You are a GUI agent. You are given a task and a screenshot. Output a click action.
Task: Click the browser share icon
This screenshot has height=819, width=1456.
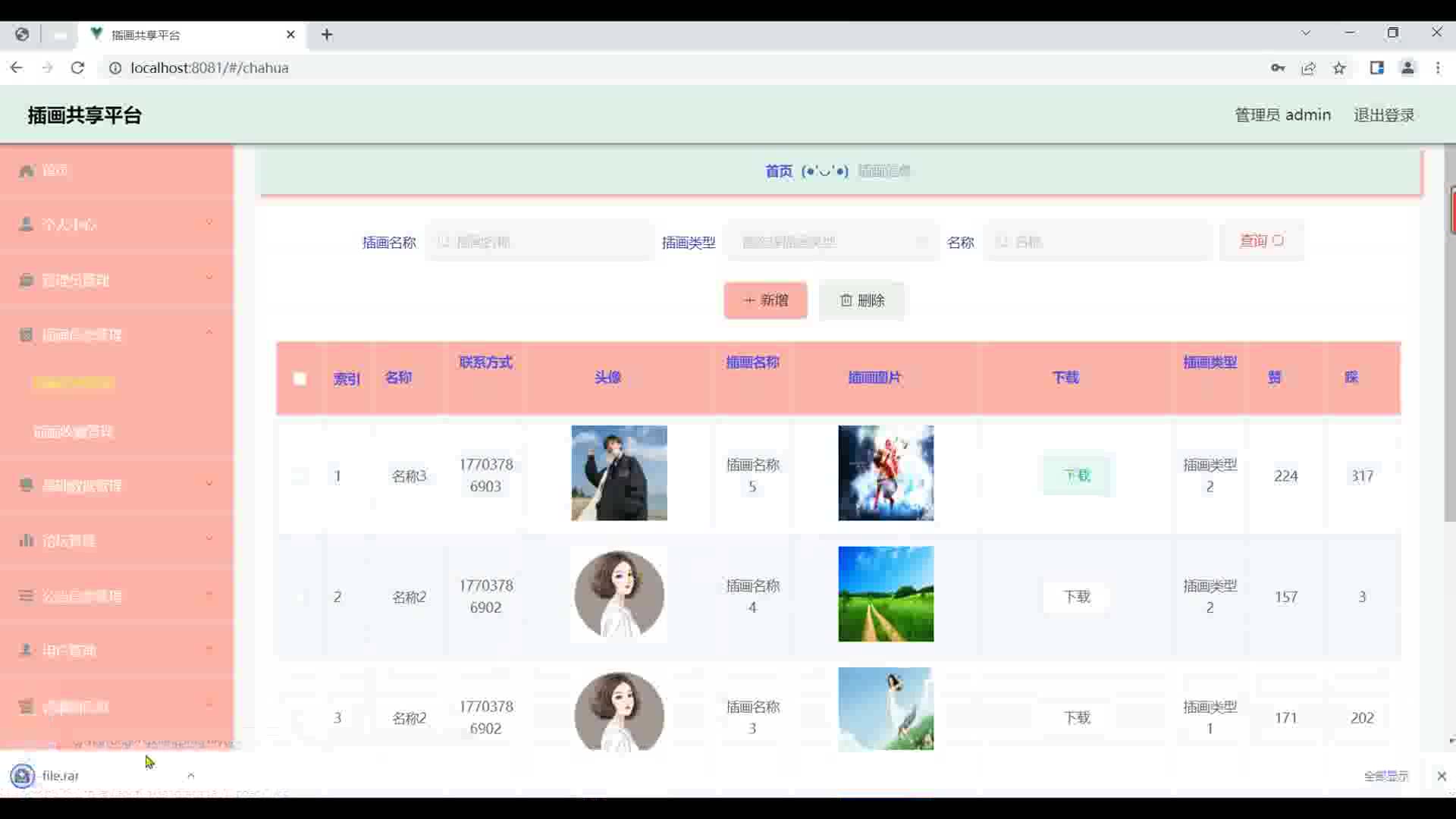tap(1308, 68)
